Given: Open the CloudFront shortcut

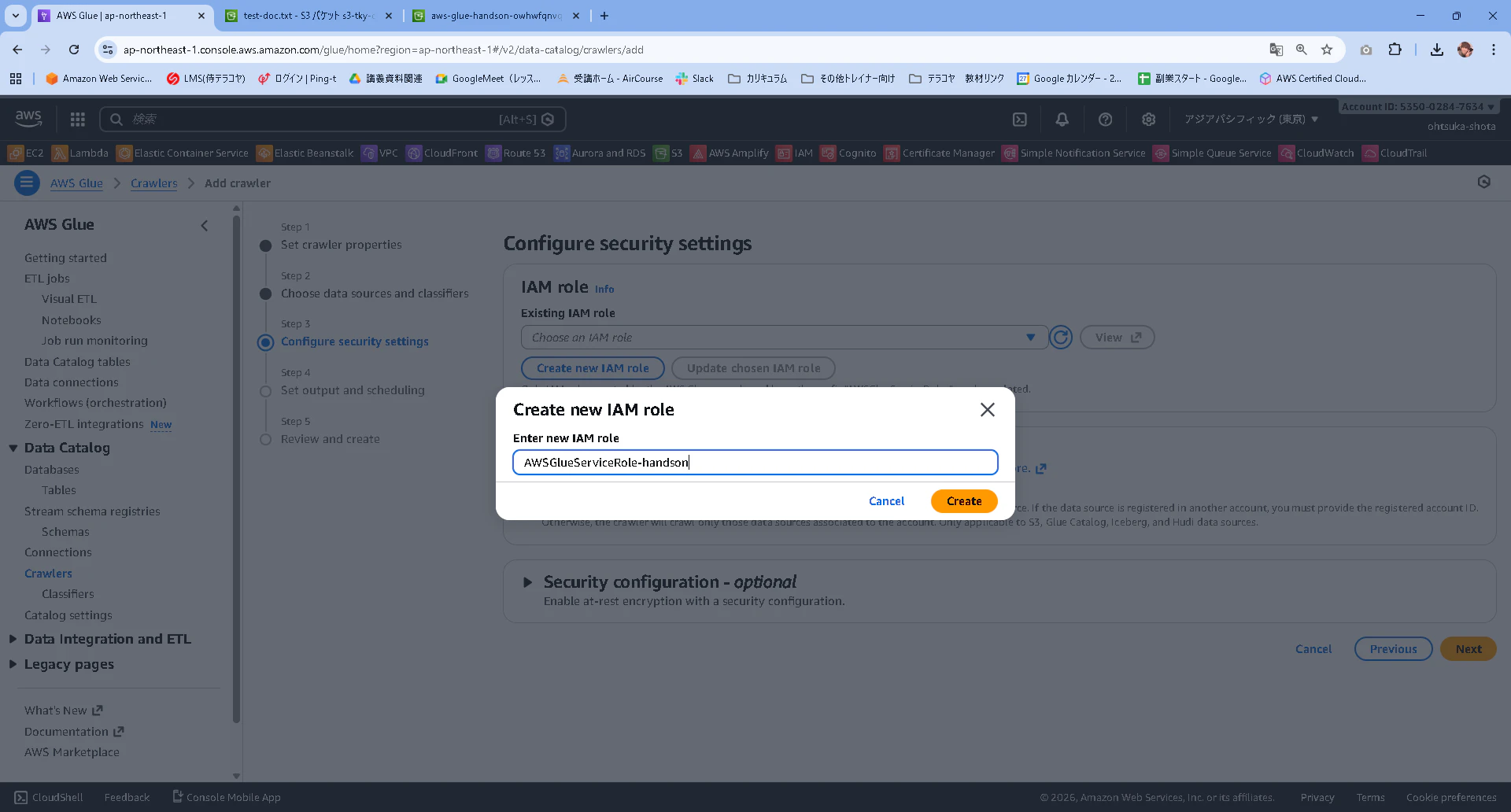Looking at the screenshot, I should 442,153.
